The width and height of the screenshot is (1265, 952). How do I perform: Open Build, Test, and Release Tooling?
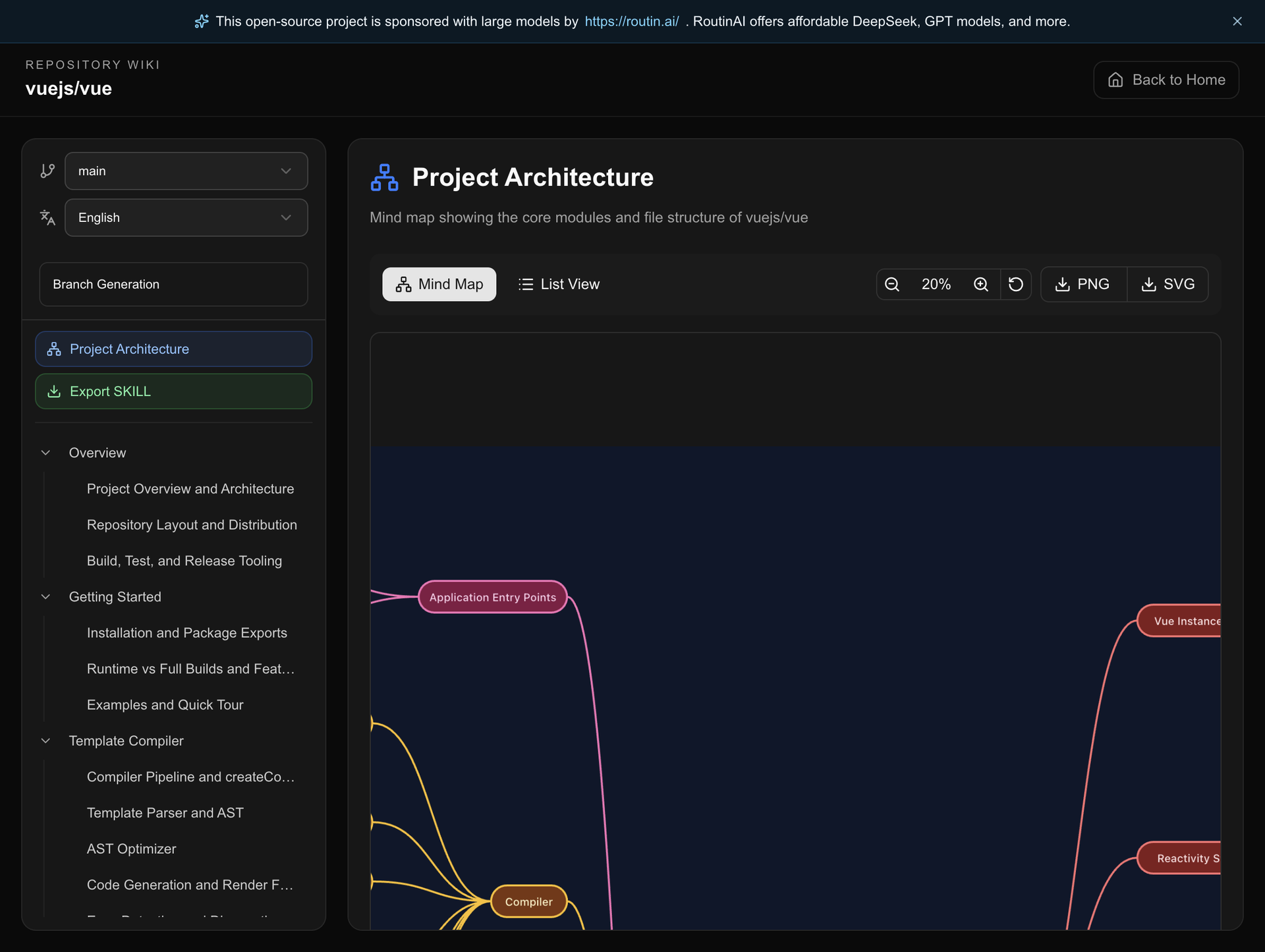click(184, 561)
